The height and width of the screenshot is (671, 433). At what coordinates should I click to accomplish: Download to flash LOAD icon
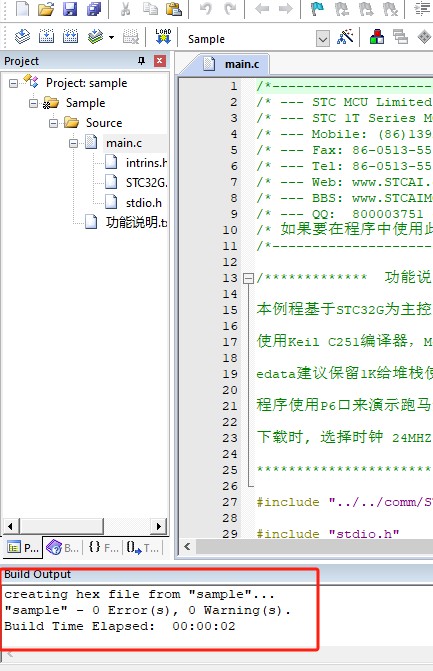click(163, 37)
